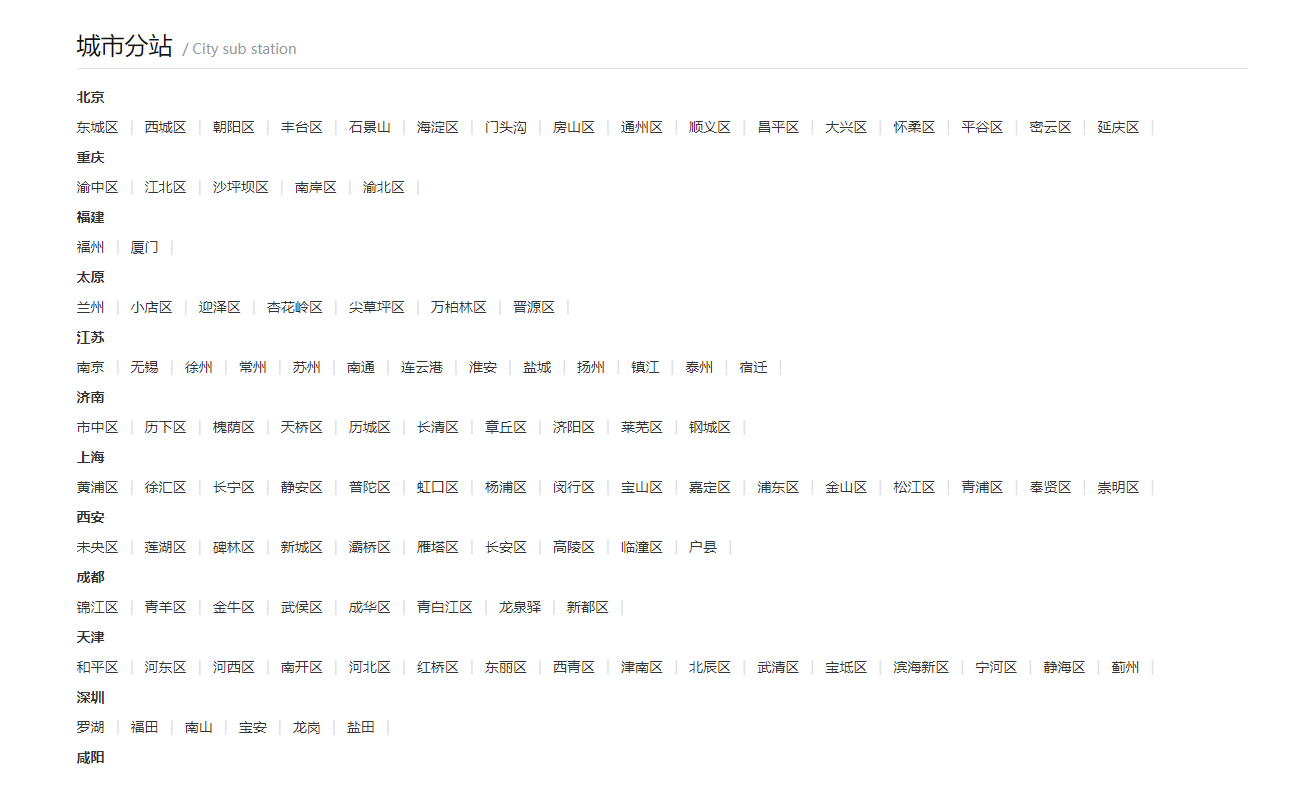Open 未央区 under 西安
This screenshot has width=1302, height=788.
click(97, 547)
